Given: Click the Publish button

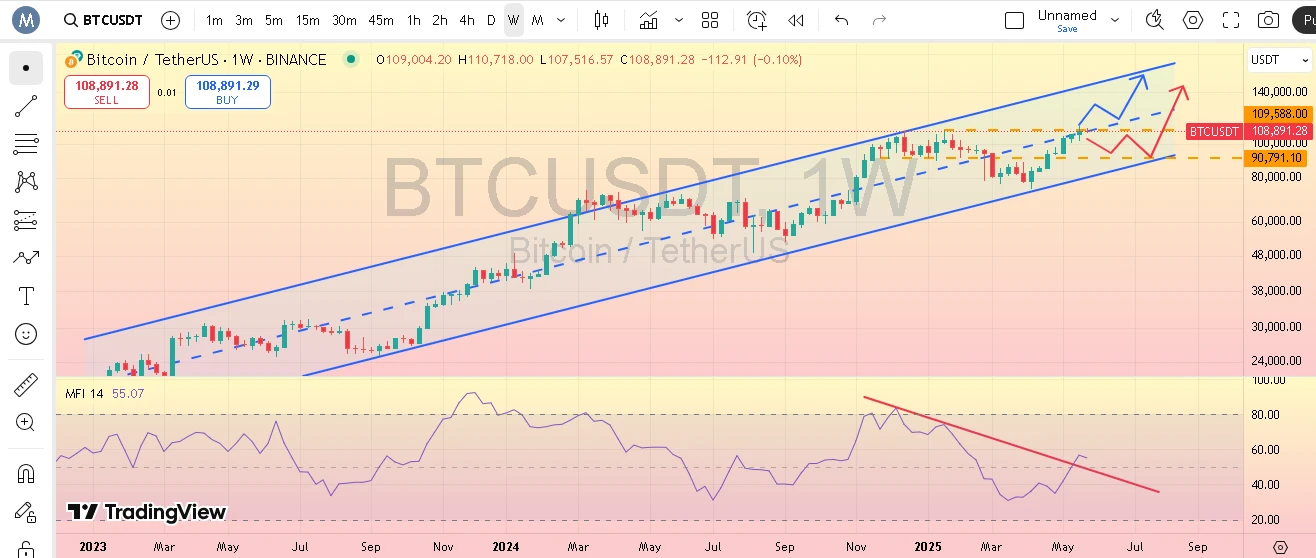Looking at the screenshot, I should (1304, 20).
